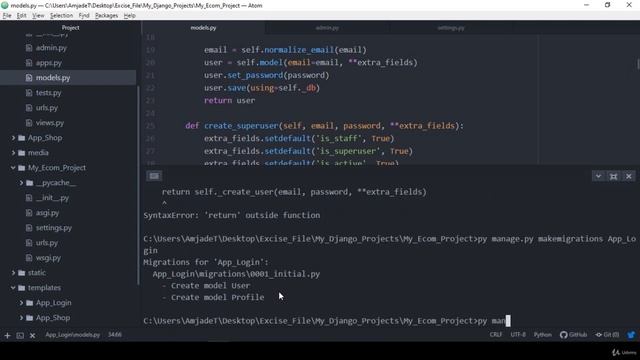Expand the static folder chevron
The height and width of the screenshot is (360, 640).
(x=13, y=273)
